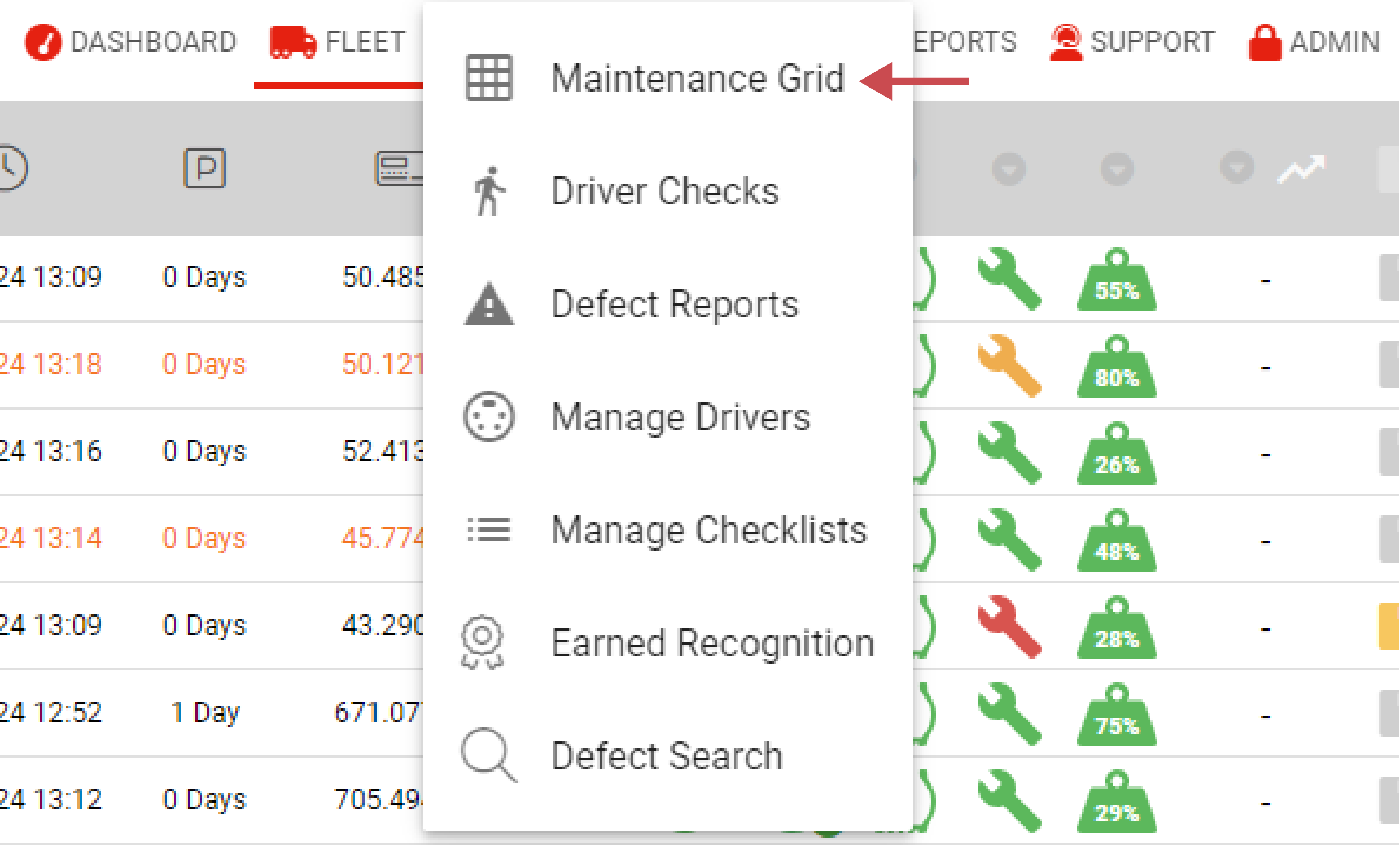This screenshot has width=1400, height=845.
Task: Open the first column filter chevron
Action: [1010, 169]
